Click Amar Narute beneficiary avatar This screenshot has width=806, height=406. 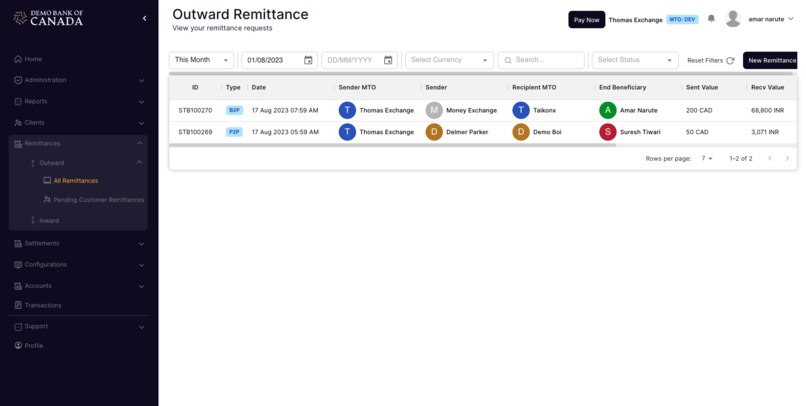[608, 110]
